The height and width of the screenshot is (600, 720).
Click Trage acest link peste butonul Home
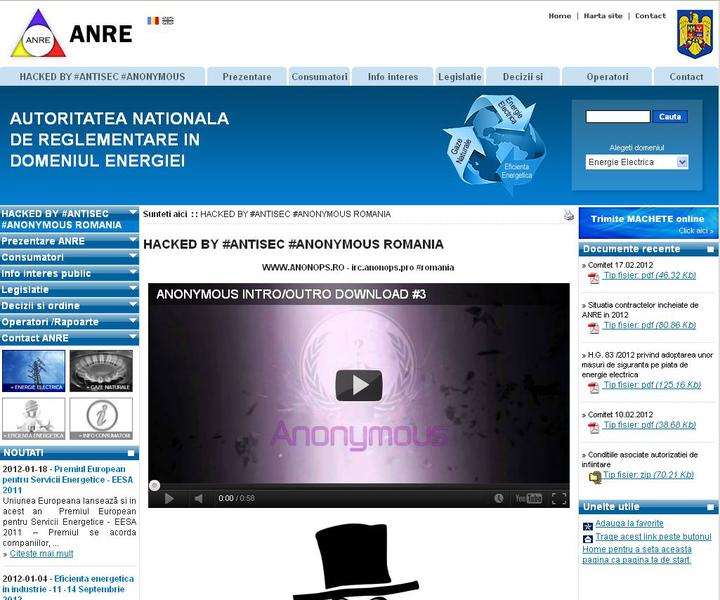pos(647,548)
